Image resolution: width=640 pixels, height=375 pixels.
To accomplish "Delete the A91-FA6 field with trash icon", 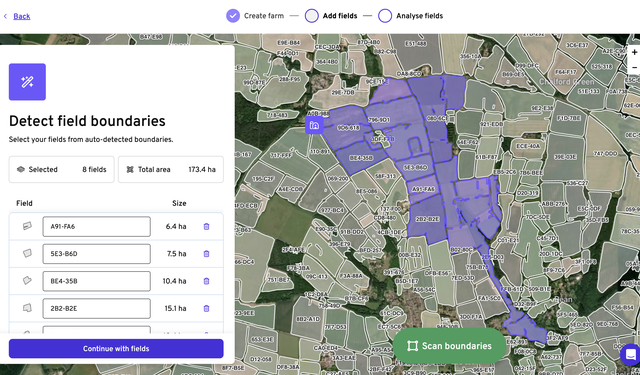I will click(x=207, y=226).
